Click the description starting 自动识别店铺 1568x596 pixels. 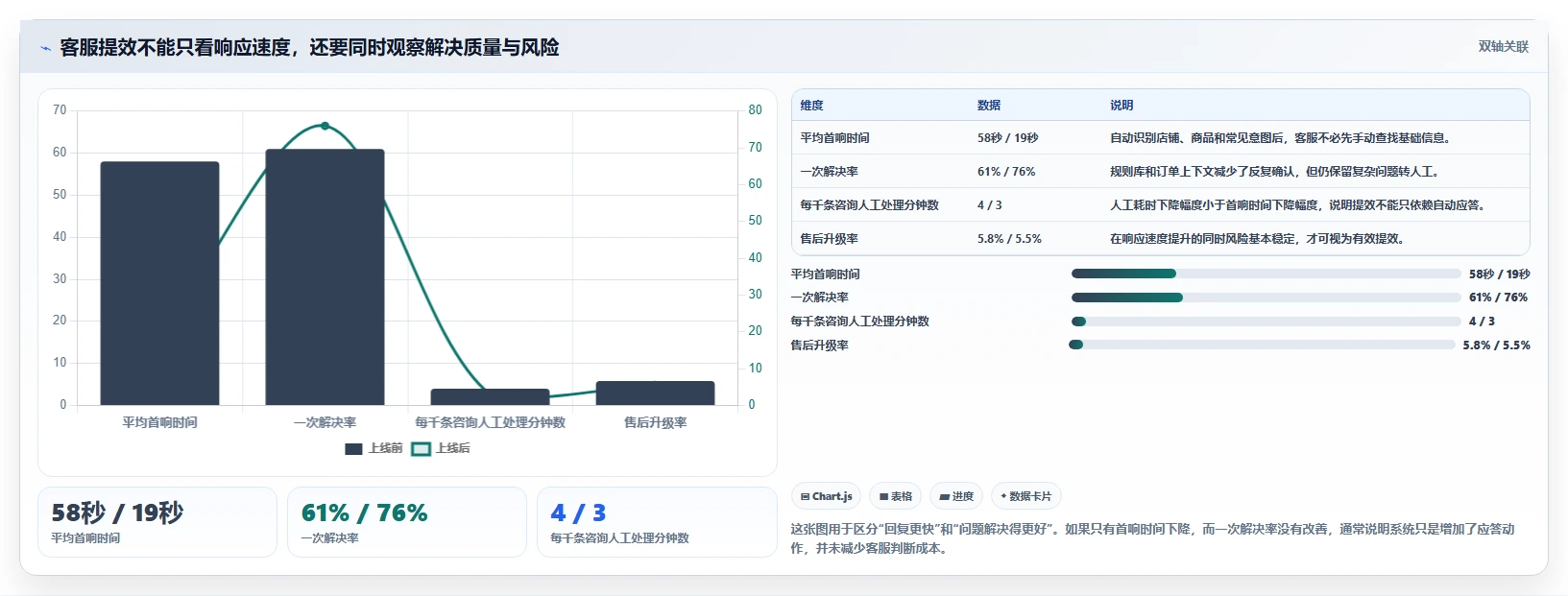click(x=1283, y=138)
